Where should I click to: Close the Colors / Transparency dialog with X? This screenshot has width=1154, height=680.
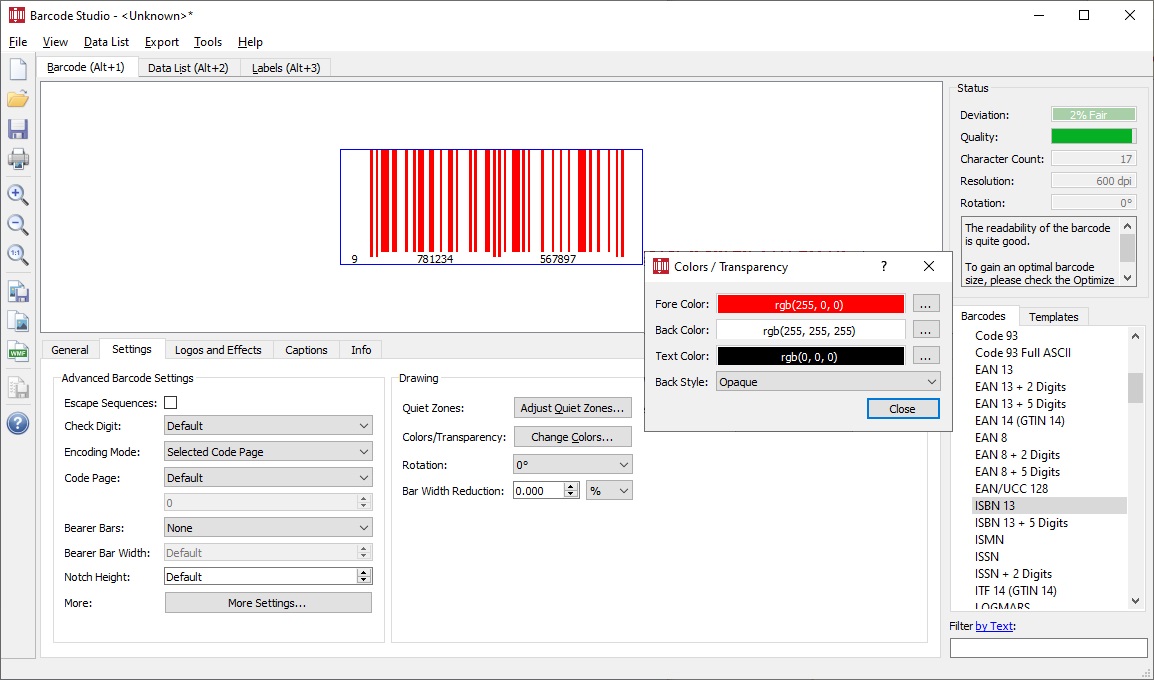pos(929,266)
